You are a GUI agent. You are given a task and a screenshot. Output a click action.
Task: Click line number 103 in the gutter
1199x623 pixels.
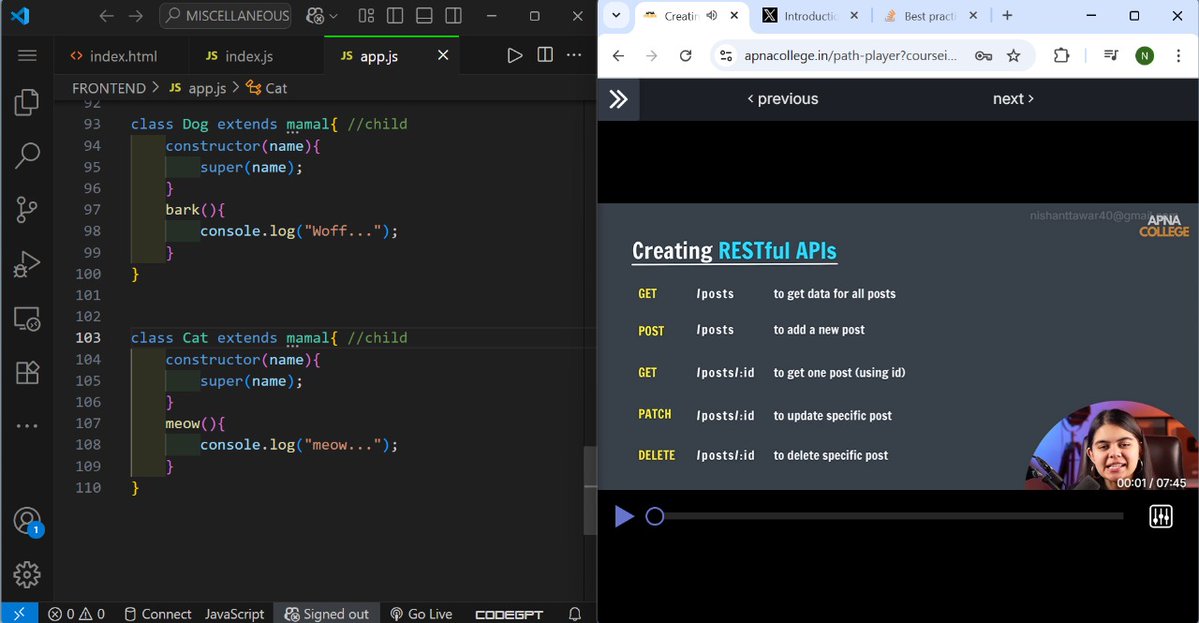click(x=88, y=337)
